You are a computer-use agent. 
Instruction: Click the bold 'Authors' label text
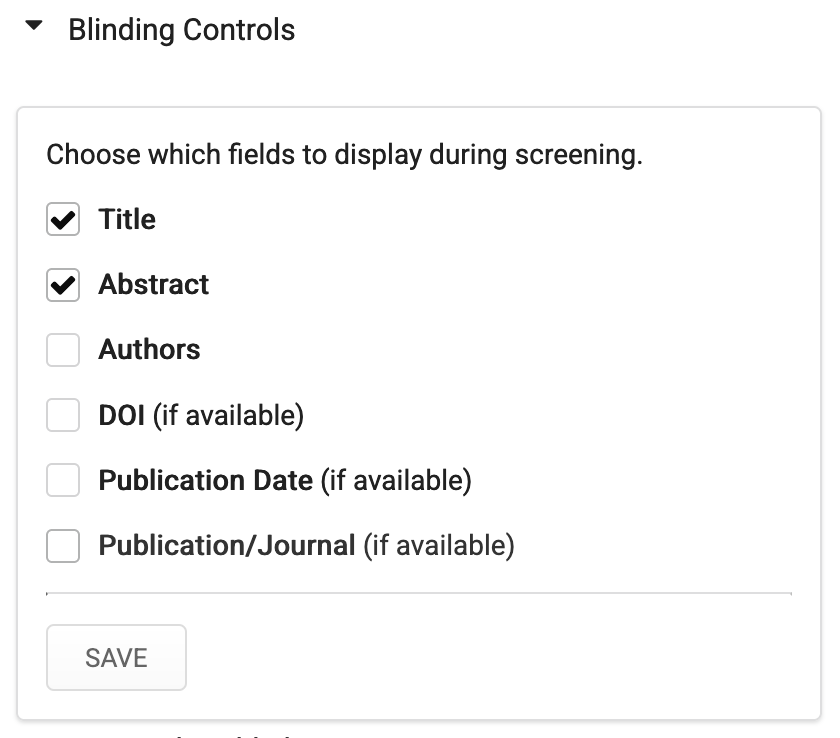[x=149, y=350]
